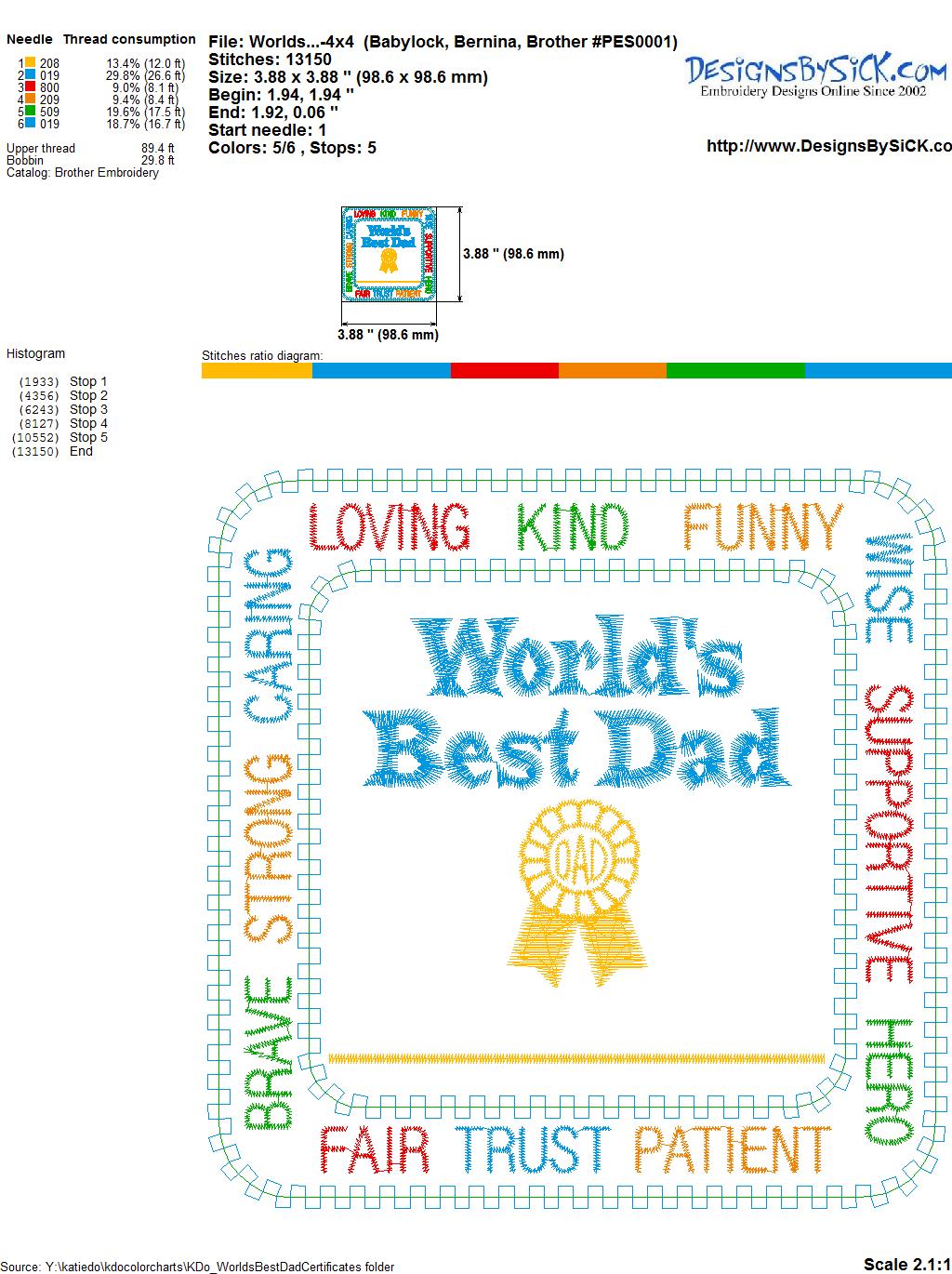Click green segment of stitches ratio diagram
The height and width of the screenshot is (1274, 952).
(x=734, y=371)
